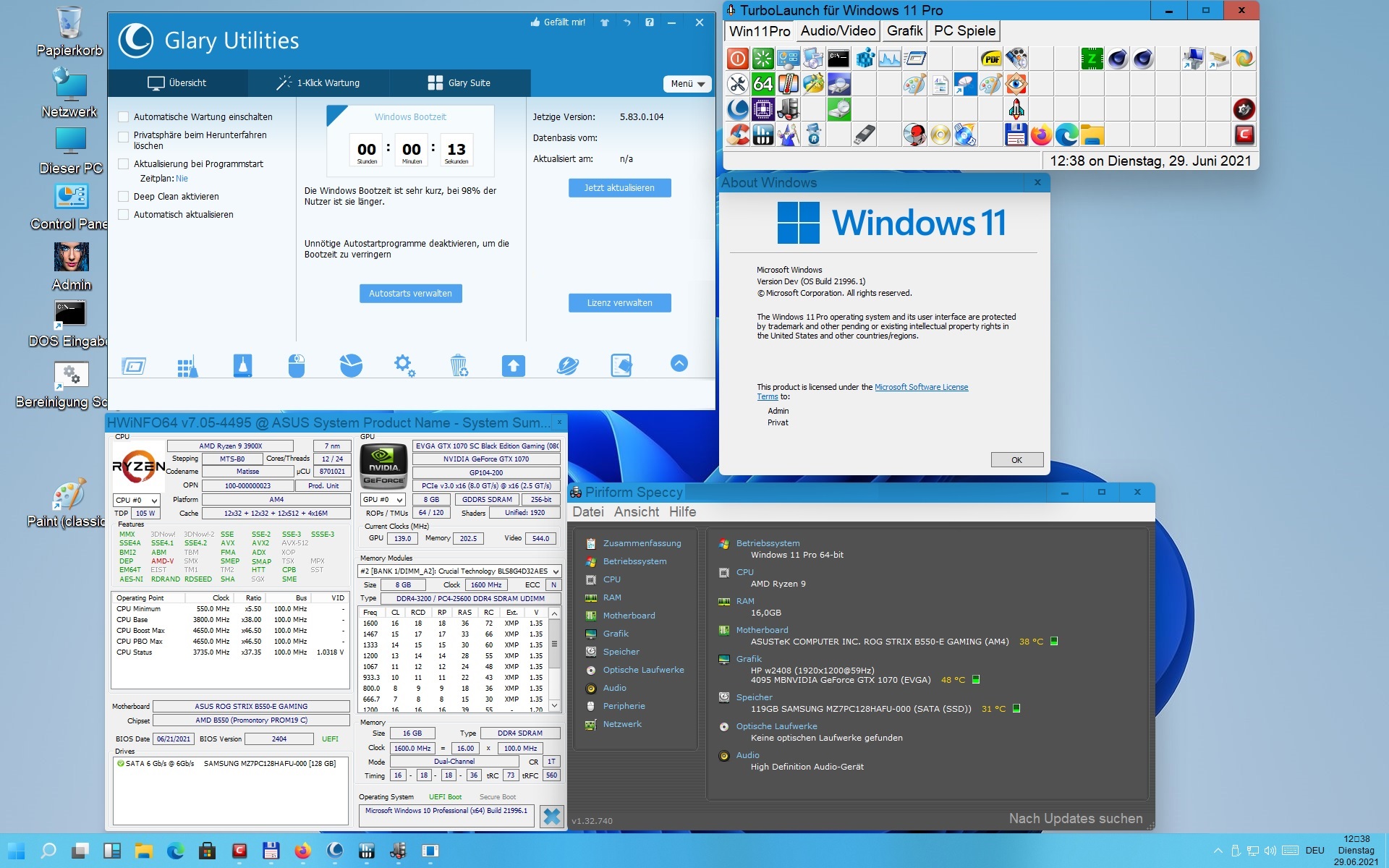Open the Menü dropdown in Glary Utilities
Viewport: 1389px width, 868px height.
687,84
